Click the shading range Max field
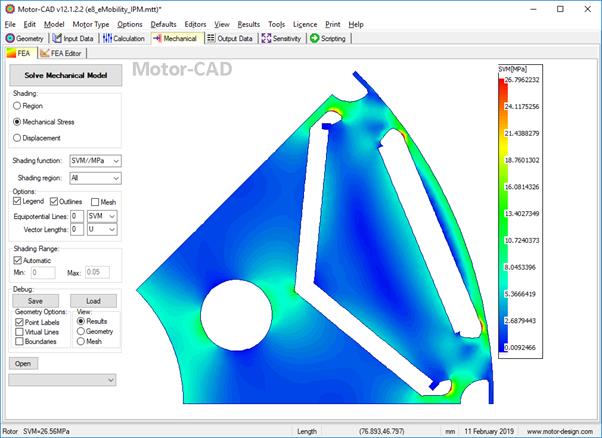Image resolution: width=602 pixels, height=438 pixels. 97,273
